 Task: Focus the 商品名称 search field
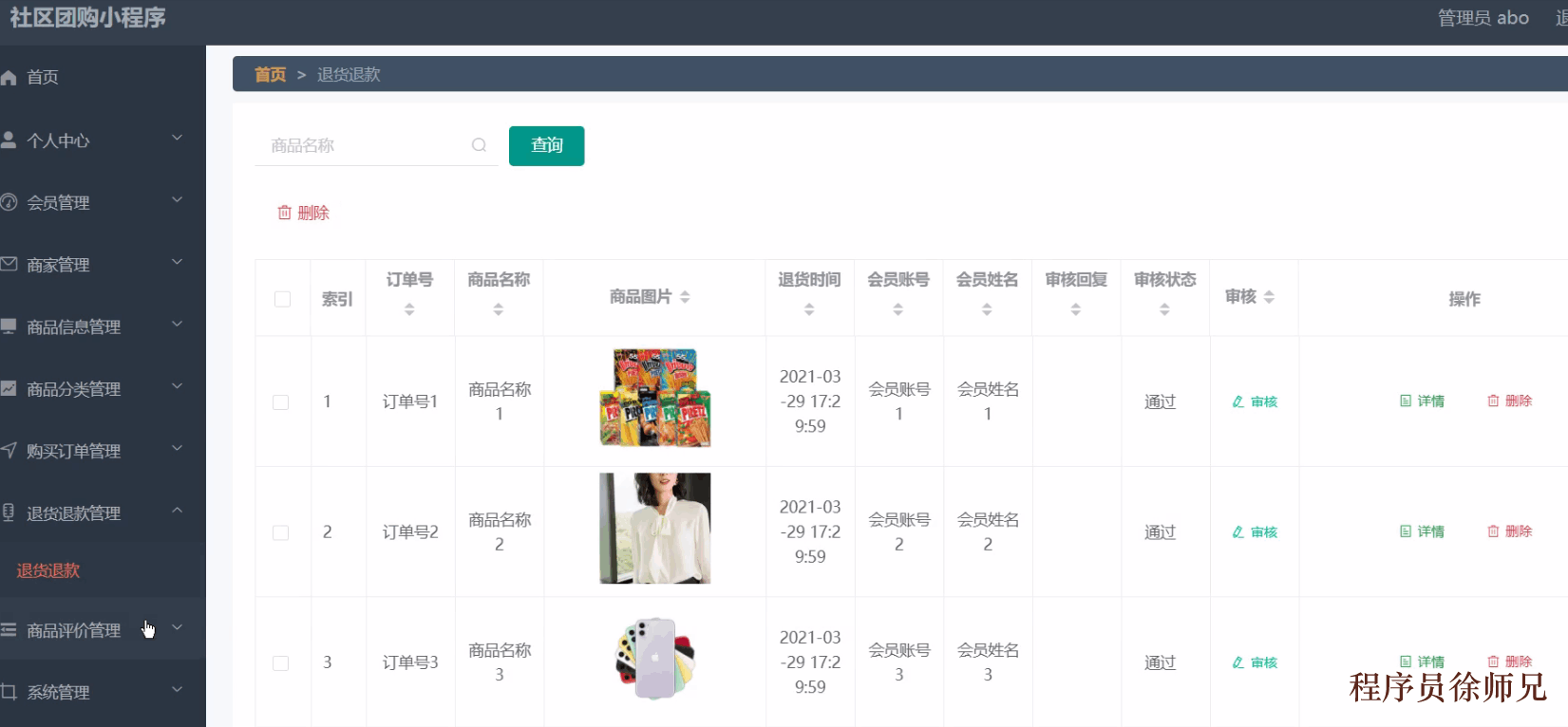point(376,145)
